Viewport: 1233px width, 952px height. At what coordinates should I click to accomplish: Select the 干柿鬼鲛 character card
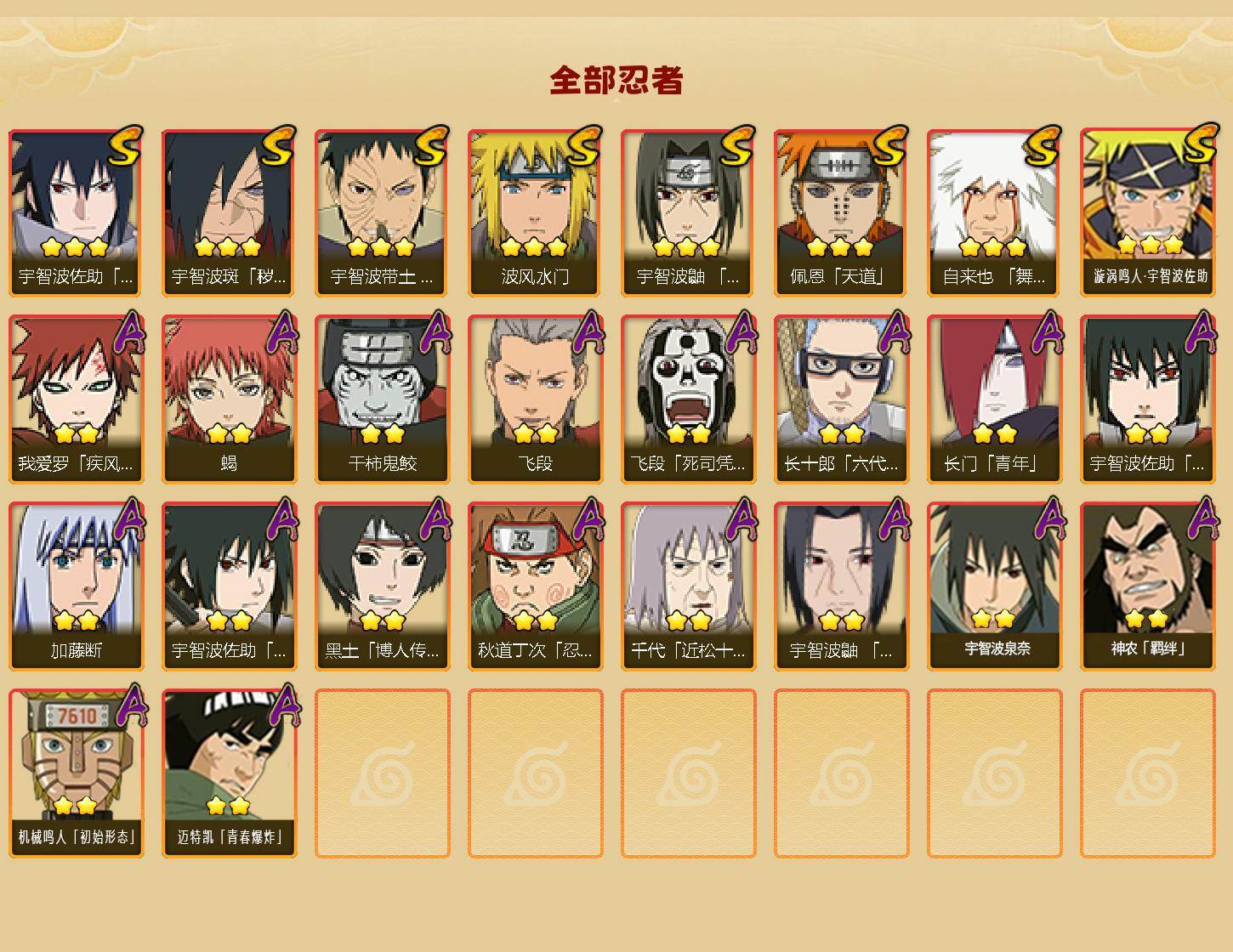pyautogui.click(x=382, y=399)
